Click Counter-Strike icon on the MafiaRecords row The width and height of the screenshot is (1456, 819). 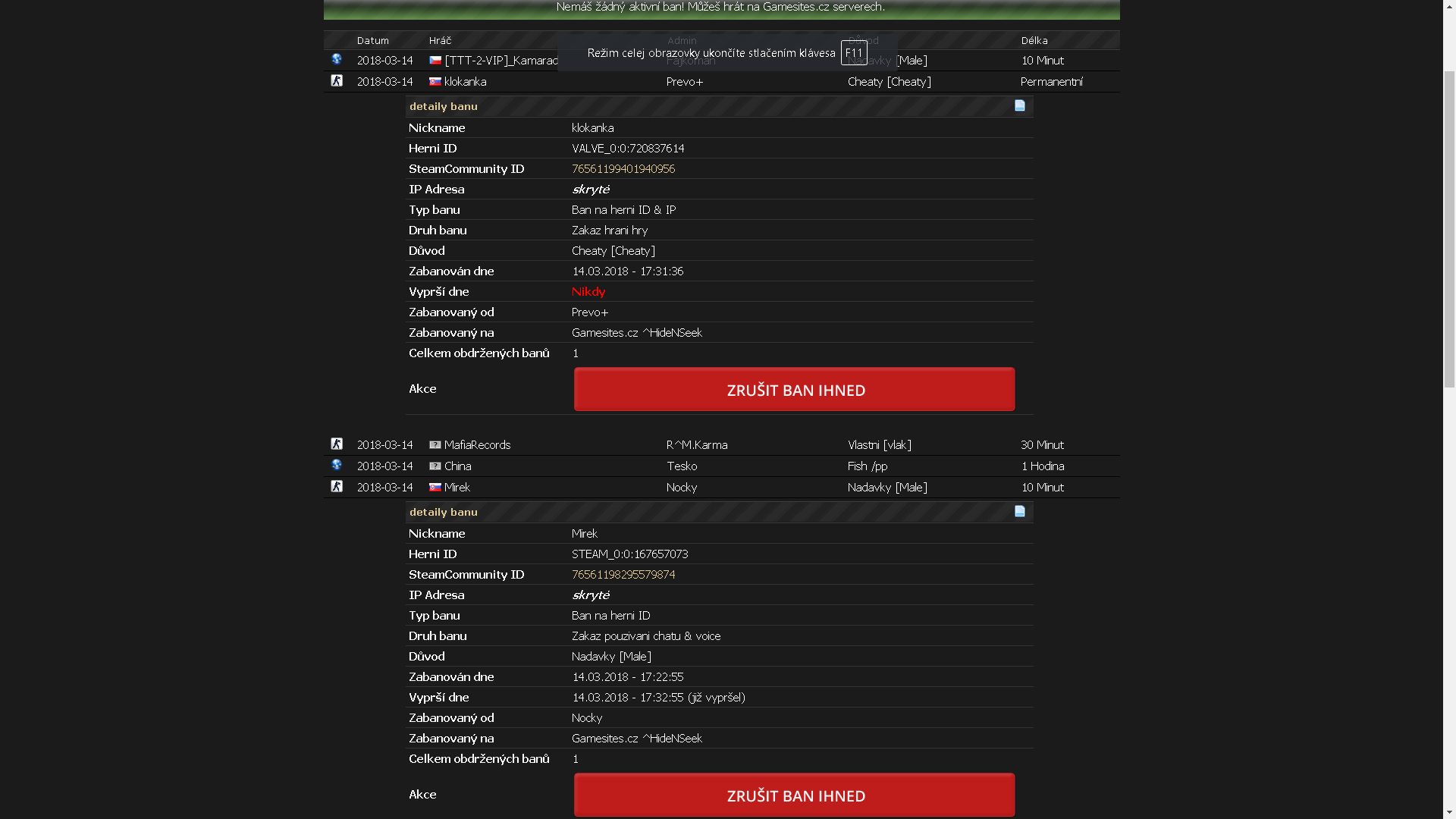click(337, 444)
